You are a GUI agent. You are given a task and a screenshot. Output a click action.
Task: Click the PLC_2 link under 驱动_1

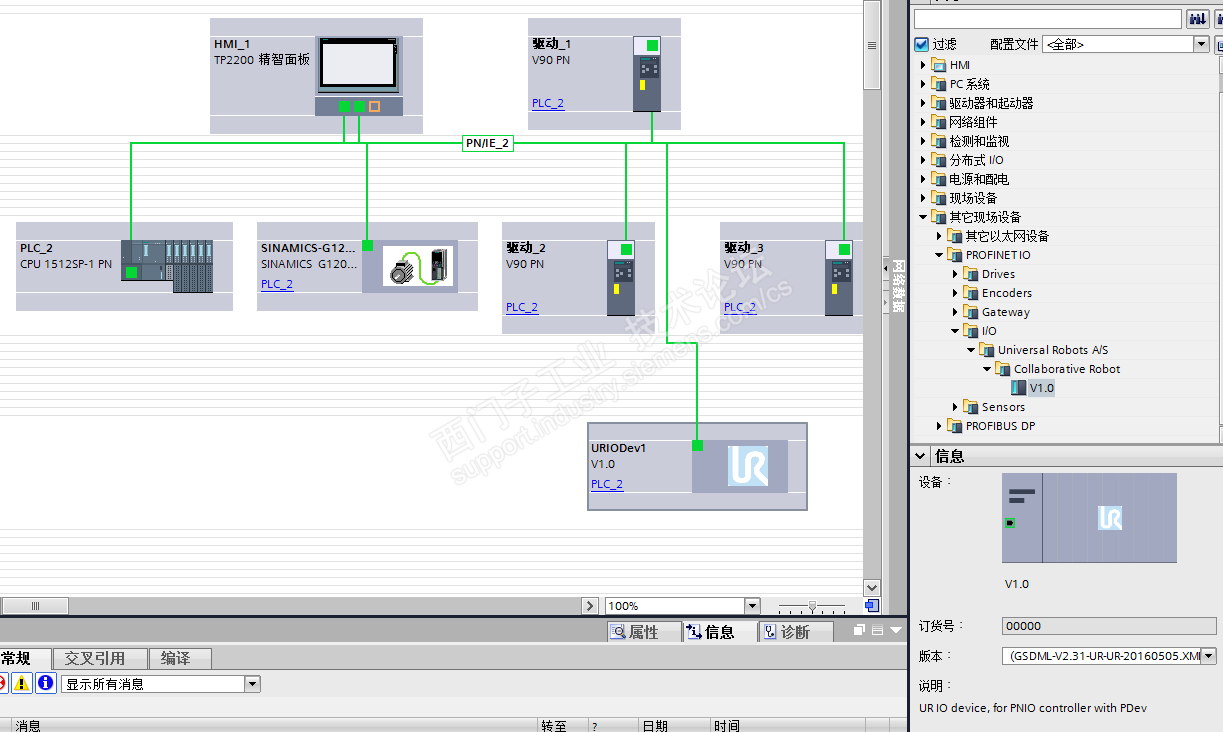(x=548, y=104)
